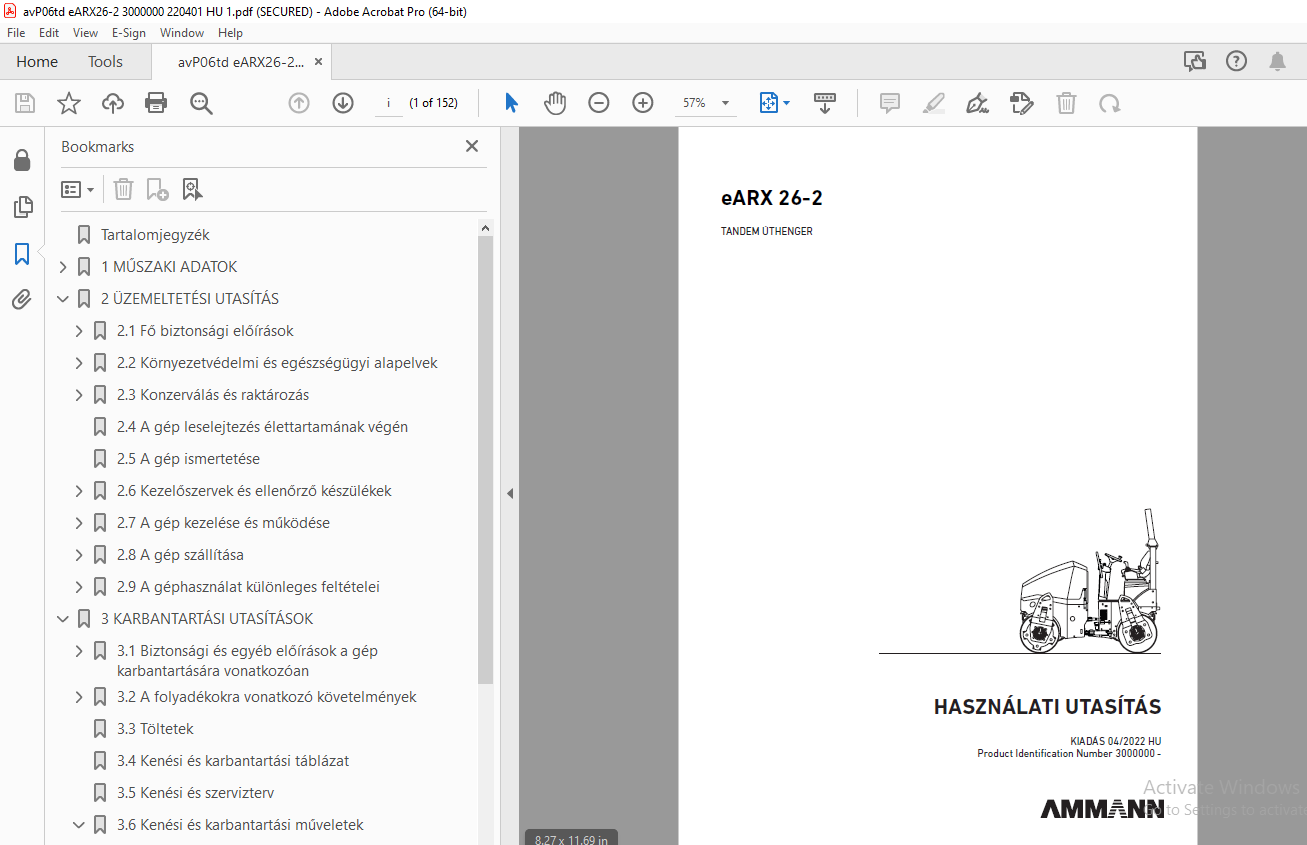Open the View menu
Image resolution: width=1307 pixels, height=845 pixels.
click(x=86, y=33)
